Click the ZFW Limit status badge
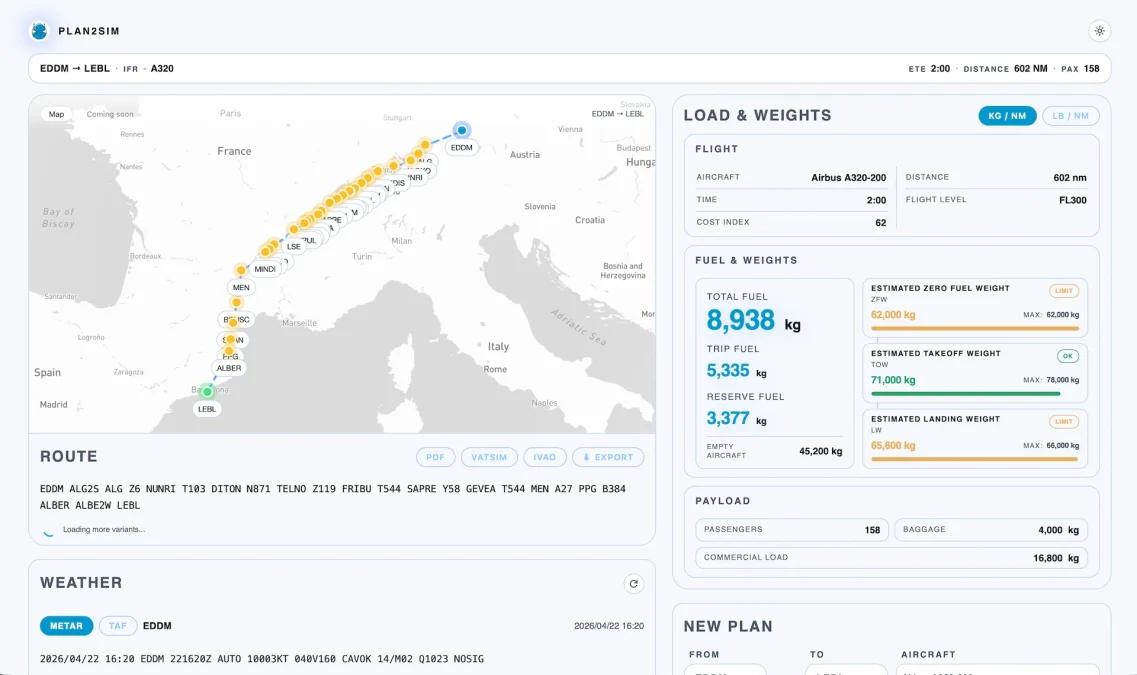This screenshot has width=1137, height=675. coord(1064,291)
